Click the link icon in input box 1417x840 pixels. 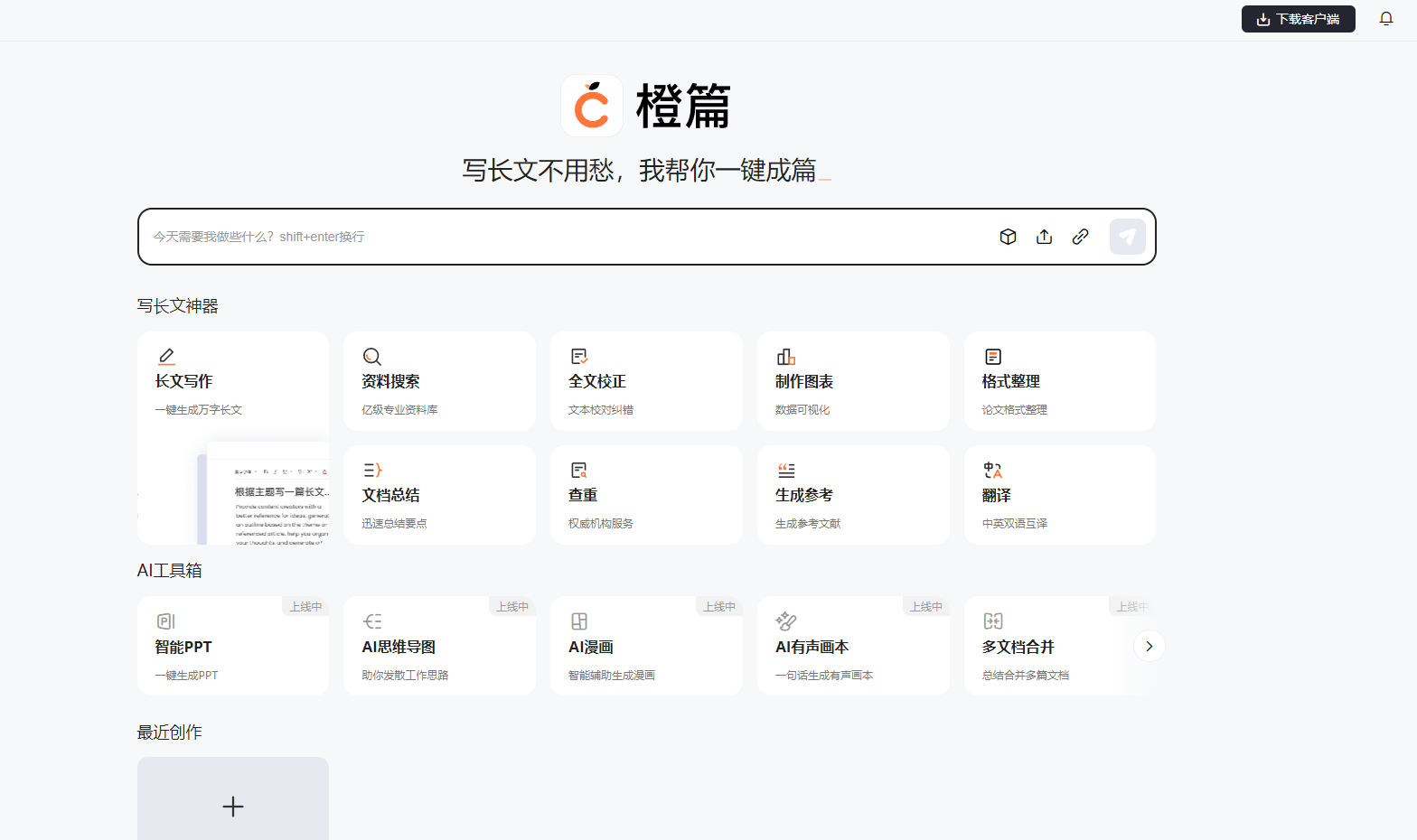point(1080,237)
